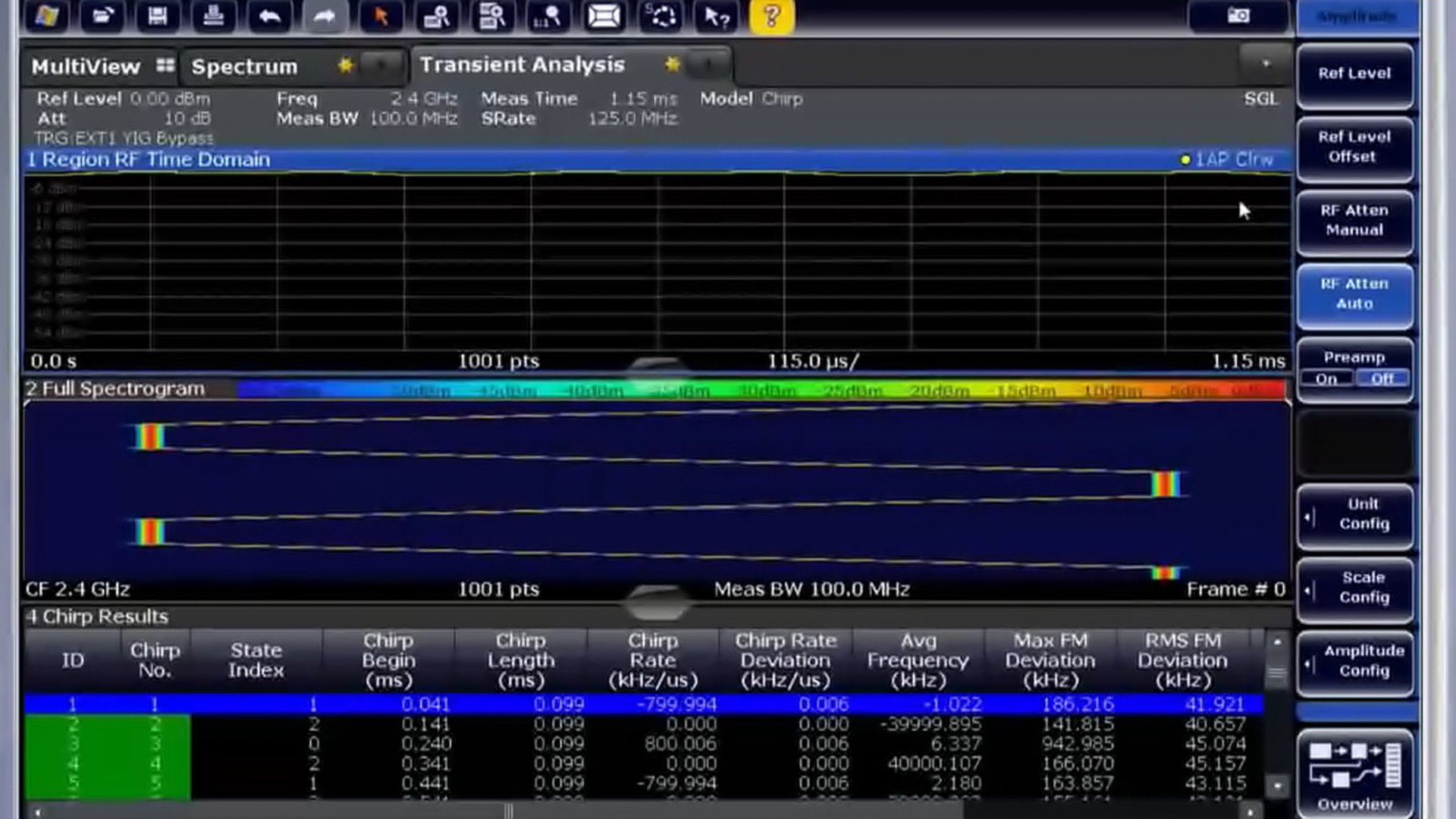Click the spectrogram color scale bar
The width and height of the screenshot is (1456, 819).
760,391
